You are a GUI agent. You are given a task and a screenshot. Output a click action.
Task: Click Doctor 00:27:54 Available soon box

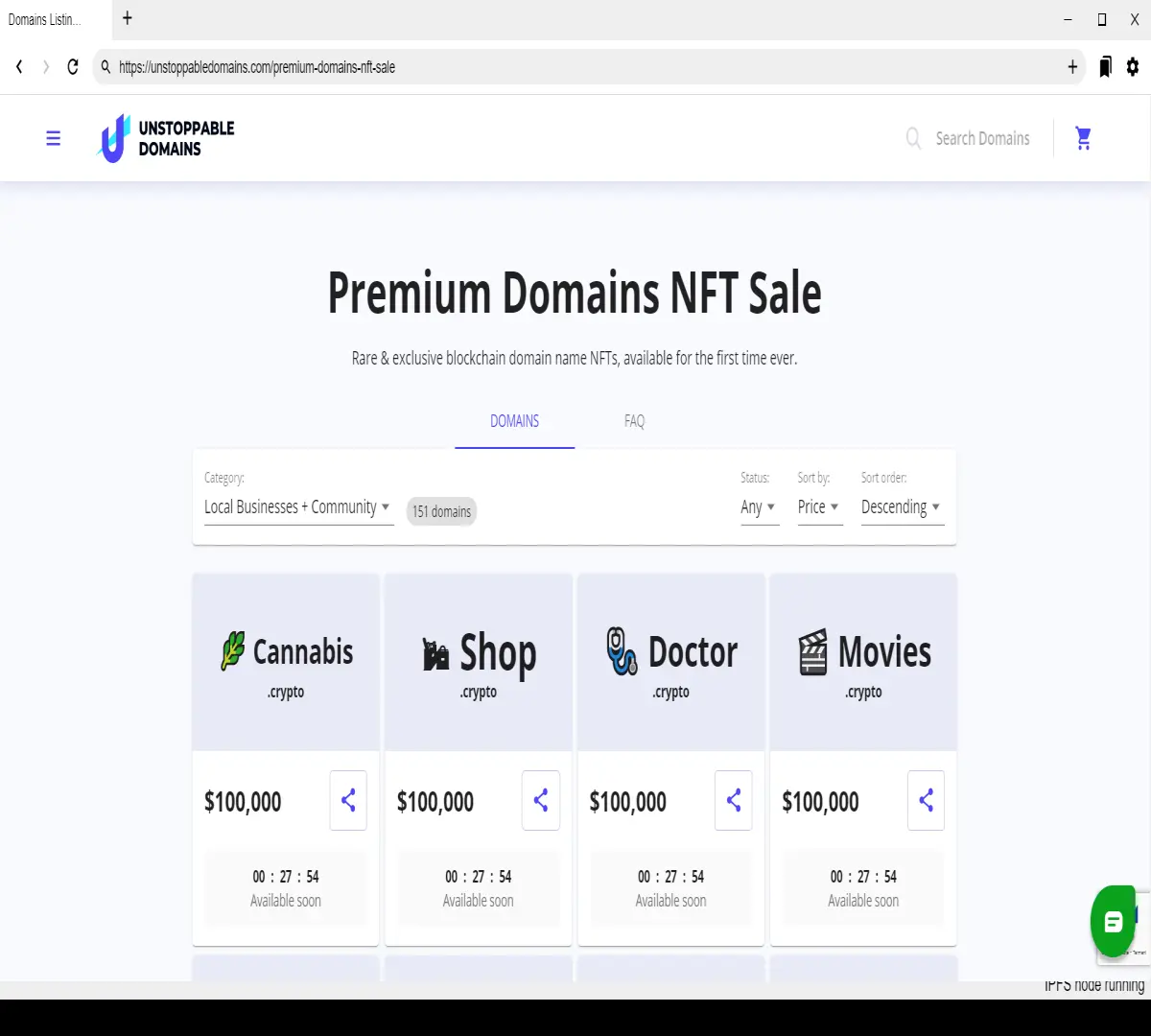pos(671,888)
